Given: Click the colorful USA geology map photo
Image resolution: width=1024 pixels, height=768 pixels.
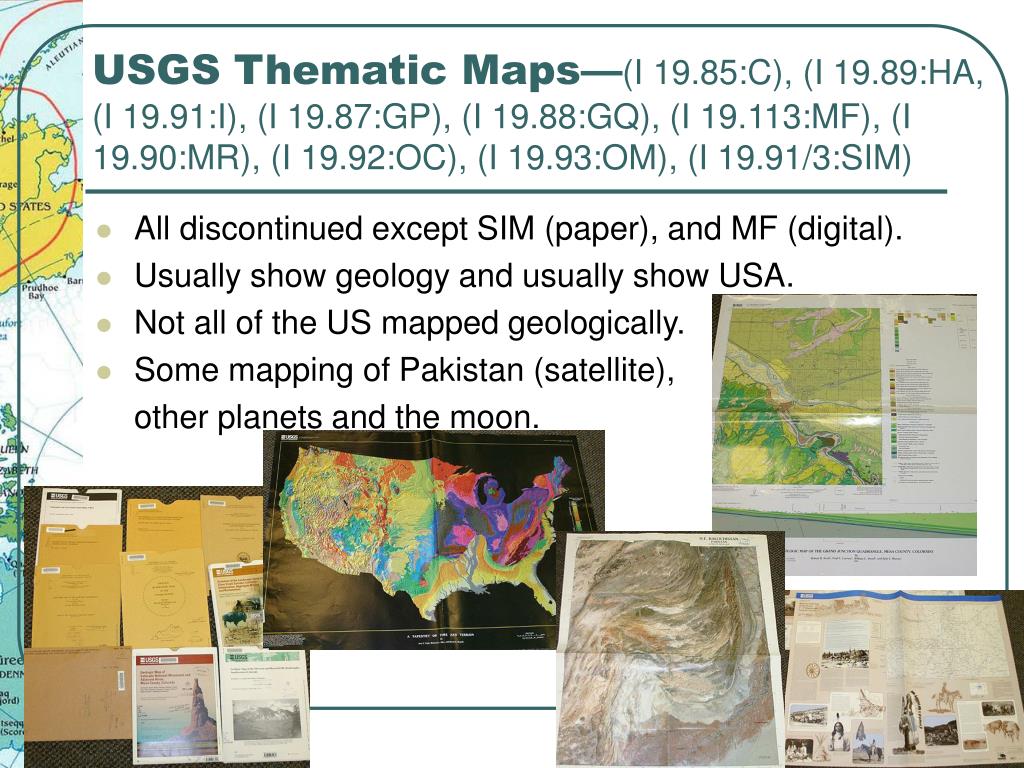Looking at the screenshot, I should (434, 539).
